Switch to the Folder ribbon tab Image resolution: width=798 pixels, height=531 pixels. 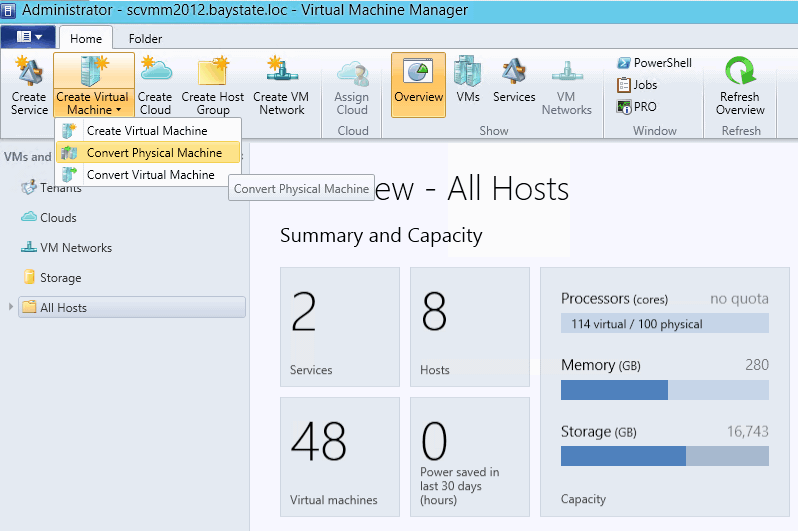(146, 39)
